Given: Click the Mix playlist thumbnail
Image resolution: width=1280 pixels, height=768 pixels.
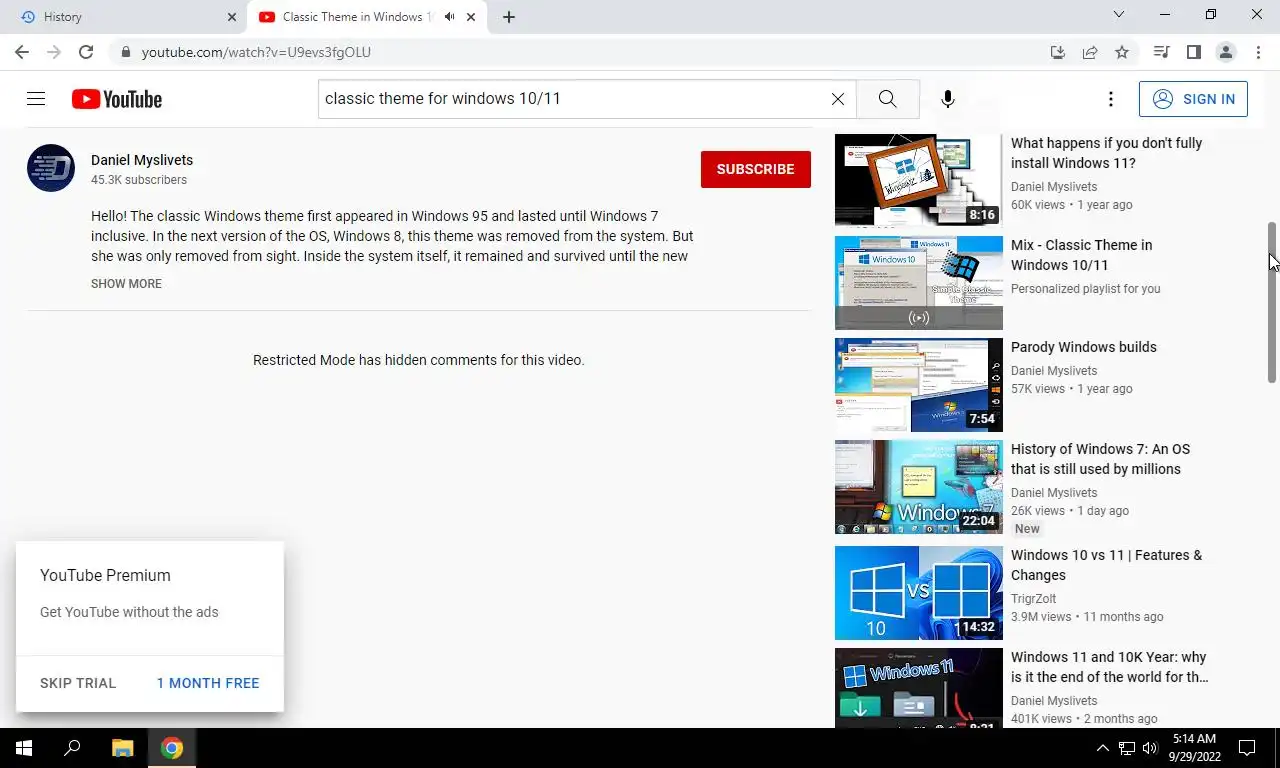Looking at the screenshot, I should (919, 283).
